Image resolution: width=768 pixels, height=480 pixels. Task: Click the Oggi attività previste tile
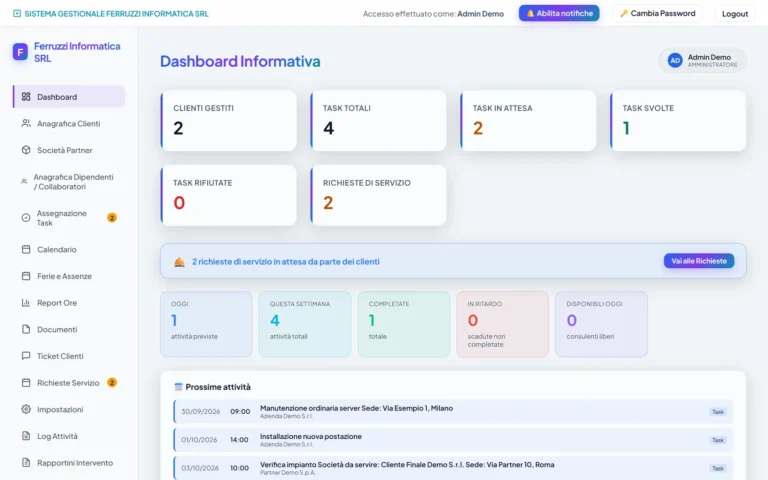click(206, 324)
